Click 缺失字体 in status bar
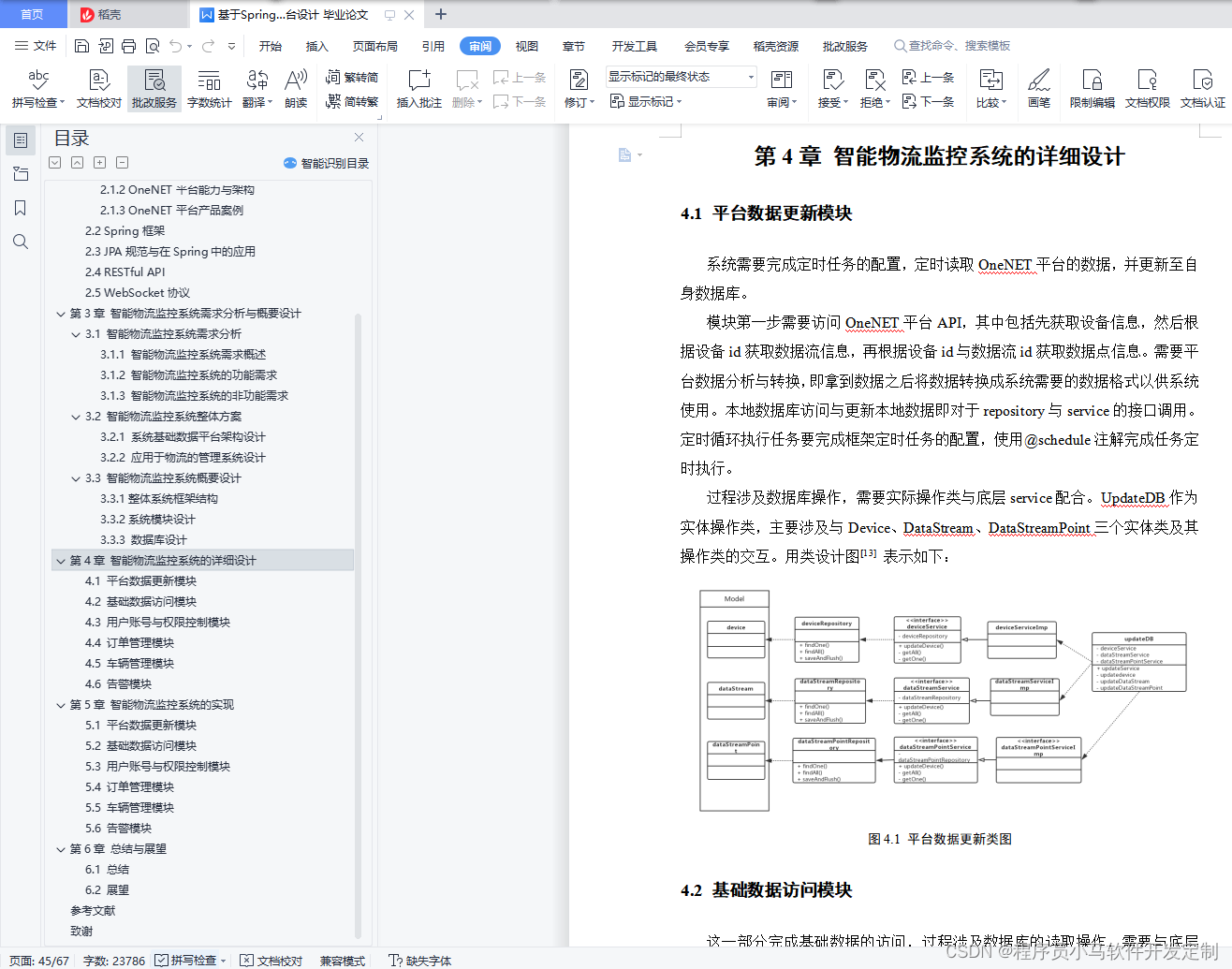Image resolution: width=1232 pixels, height=969 pixels. point(420,961)
